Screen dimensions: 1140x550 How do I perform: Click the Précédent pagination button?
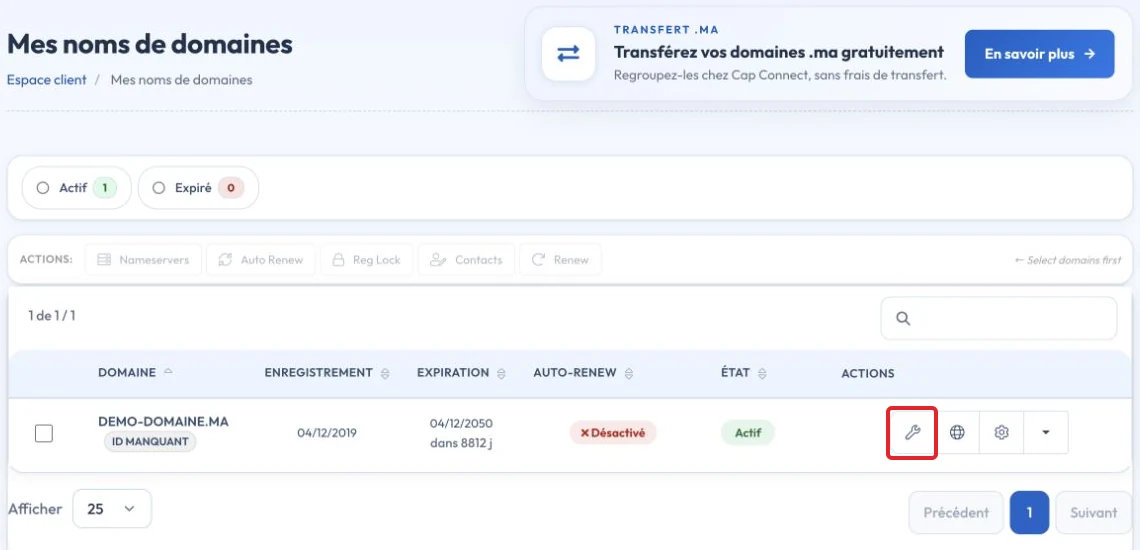pyautogui.click(x=956, y=512)
